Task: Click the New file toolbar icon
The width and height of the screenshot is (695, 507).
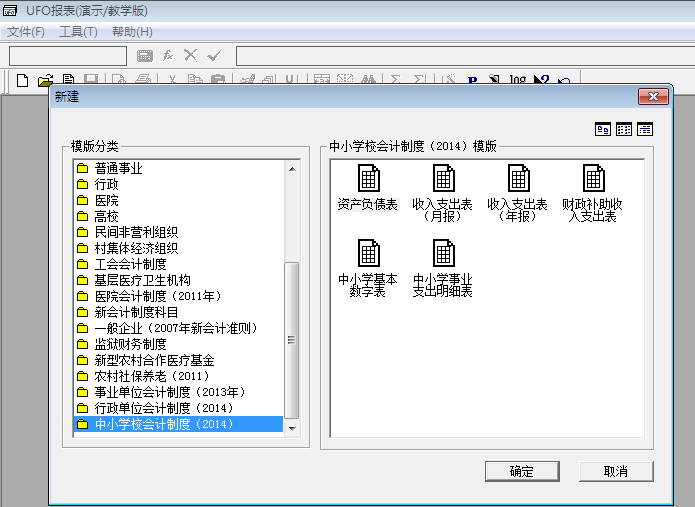Action: coord(22,81)
